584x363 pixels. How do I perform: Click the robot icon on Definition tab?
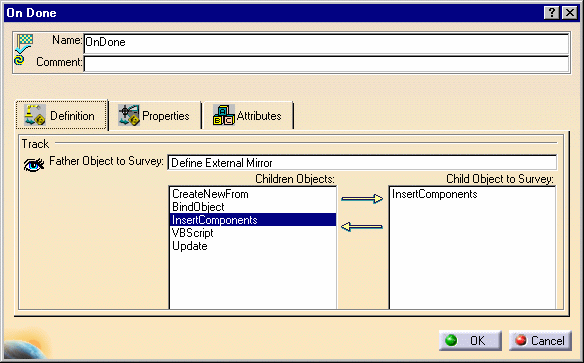pos(35,115)
